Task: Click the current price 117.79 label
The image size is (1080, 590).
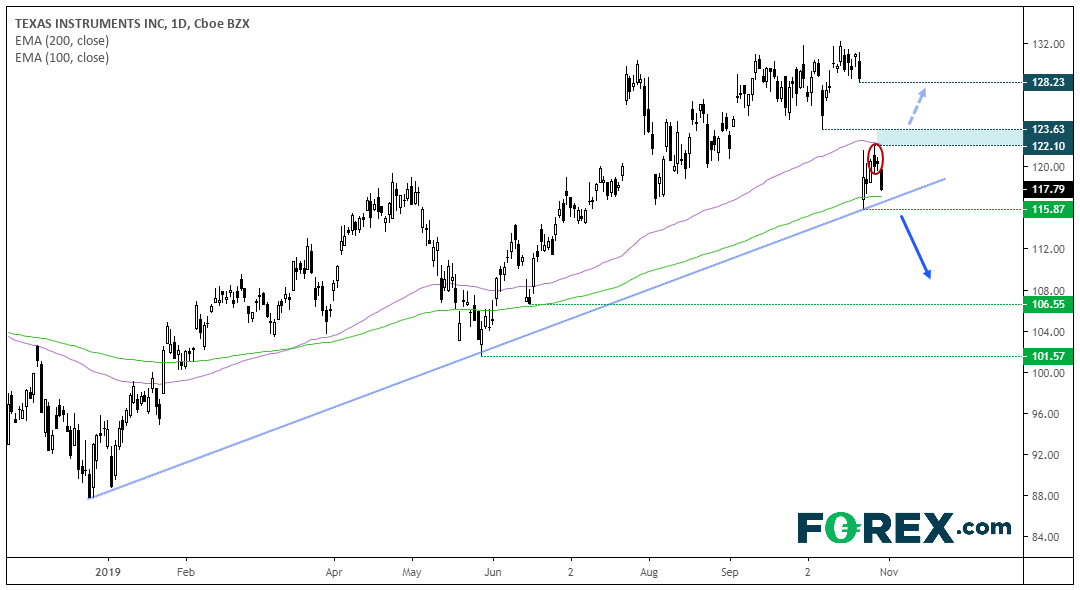Action: point(1048,189)
